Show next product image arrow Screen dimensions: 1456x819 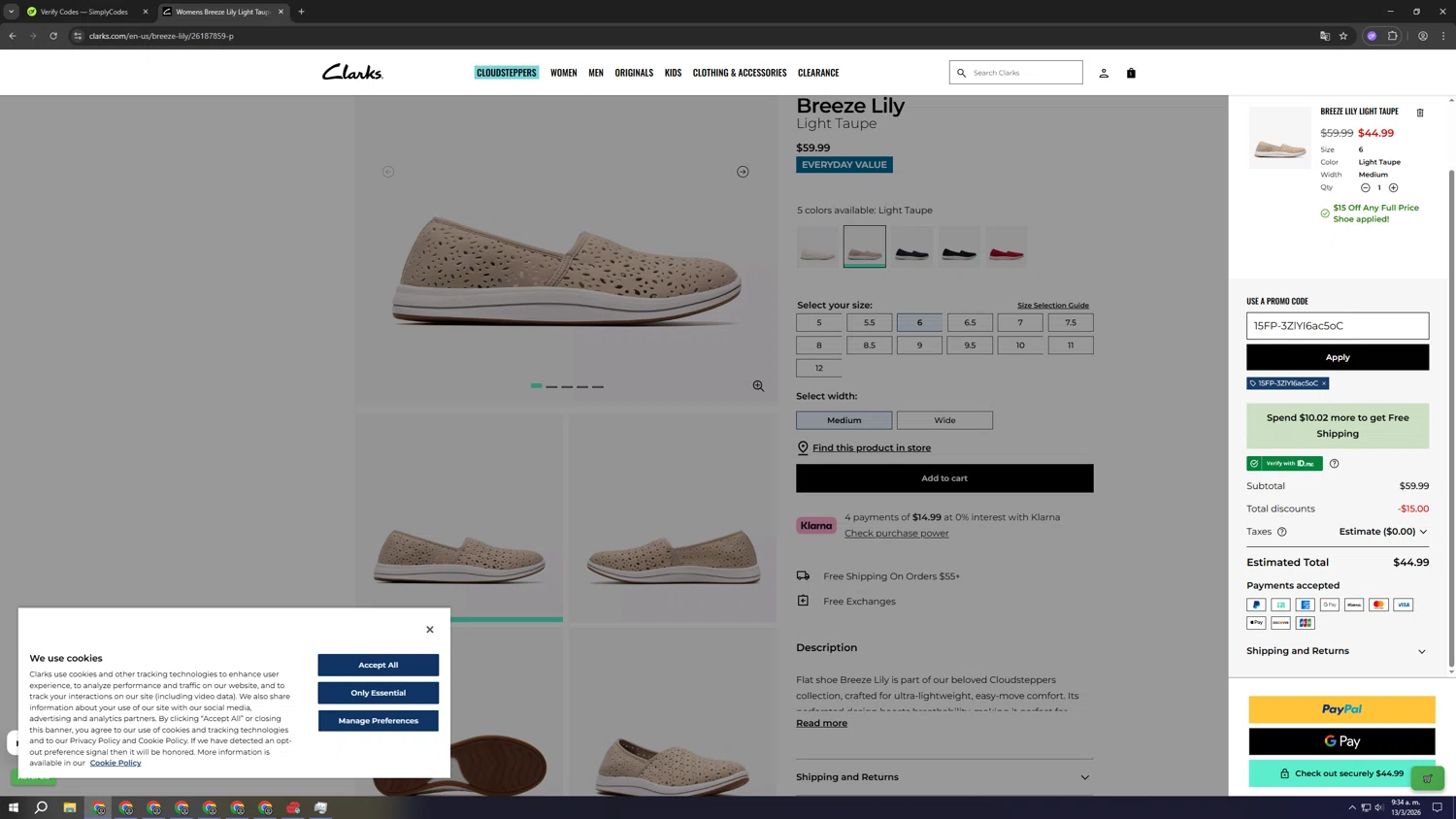[x=743, y=172]
